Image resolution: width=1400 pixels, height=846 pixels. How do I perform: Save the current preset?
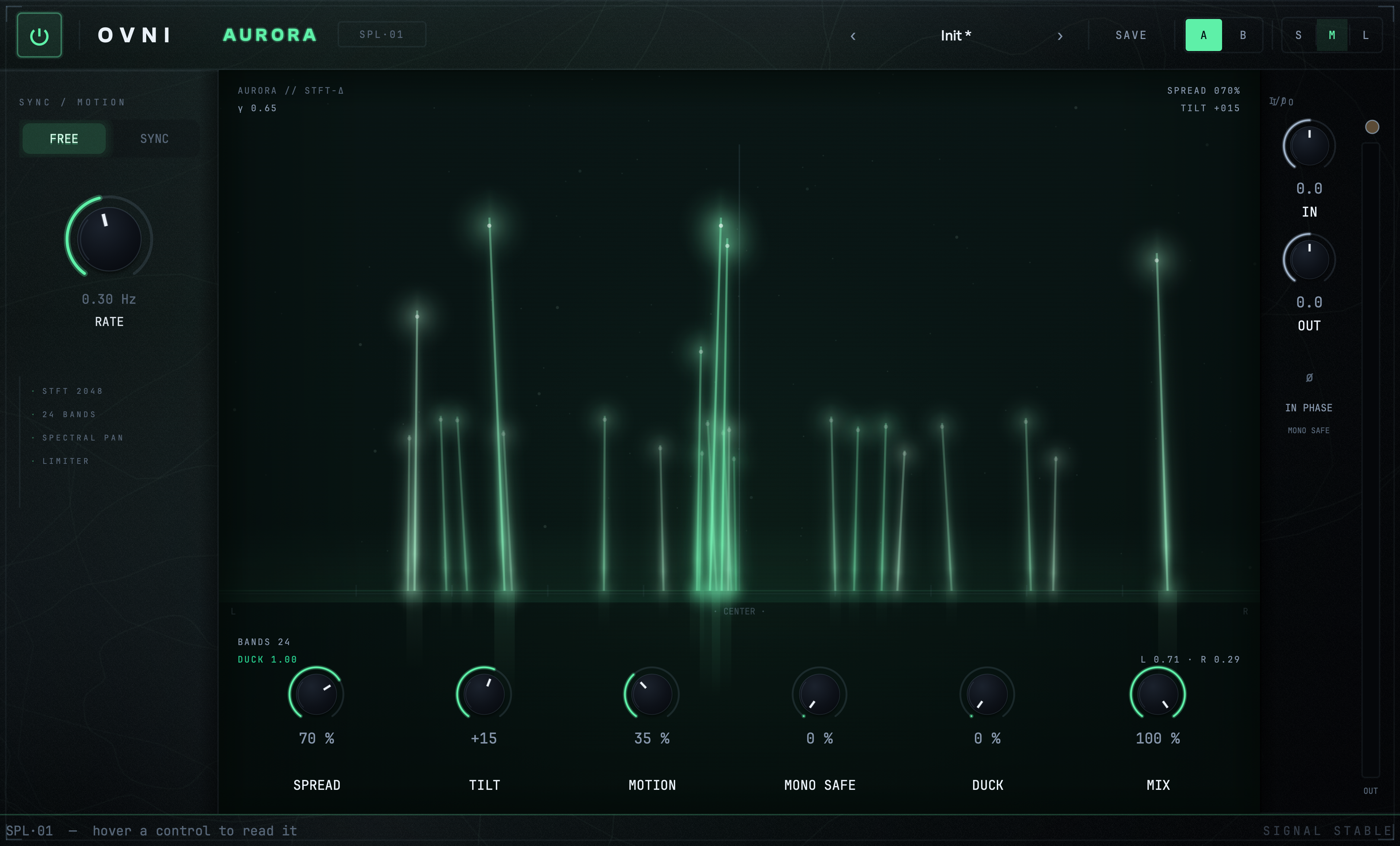(1131, 35)
